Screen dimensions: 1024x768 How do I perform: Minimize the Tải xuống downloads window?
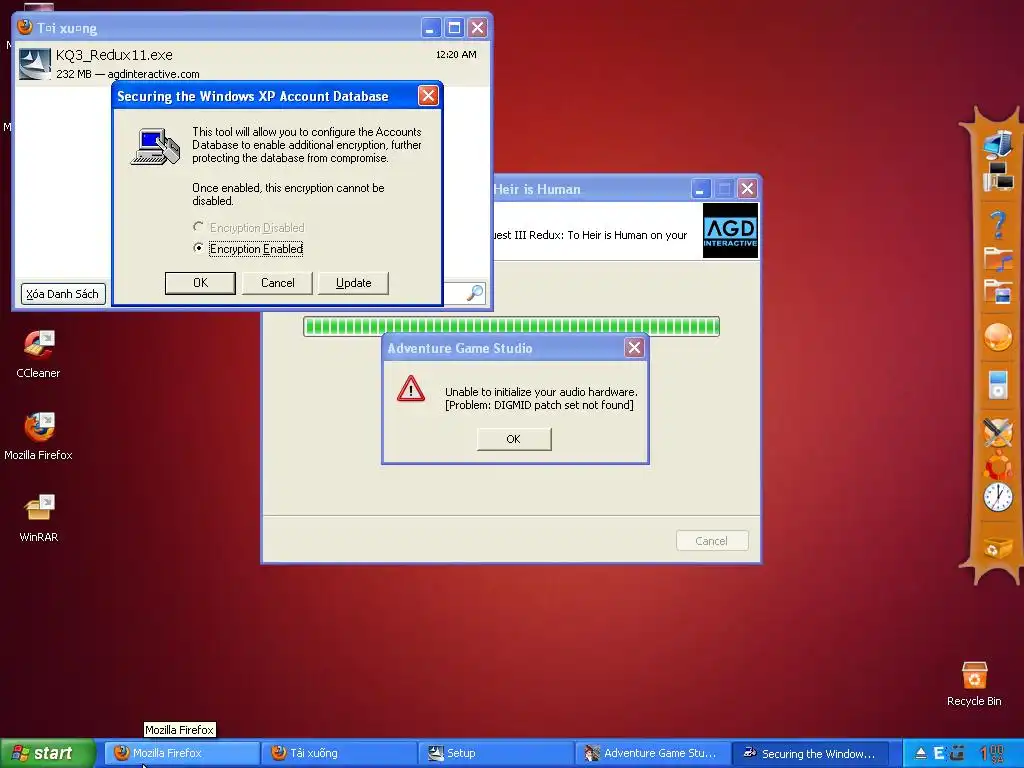(430, 28)
